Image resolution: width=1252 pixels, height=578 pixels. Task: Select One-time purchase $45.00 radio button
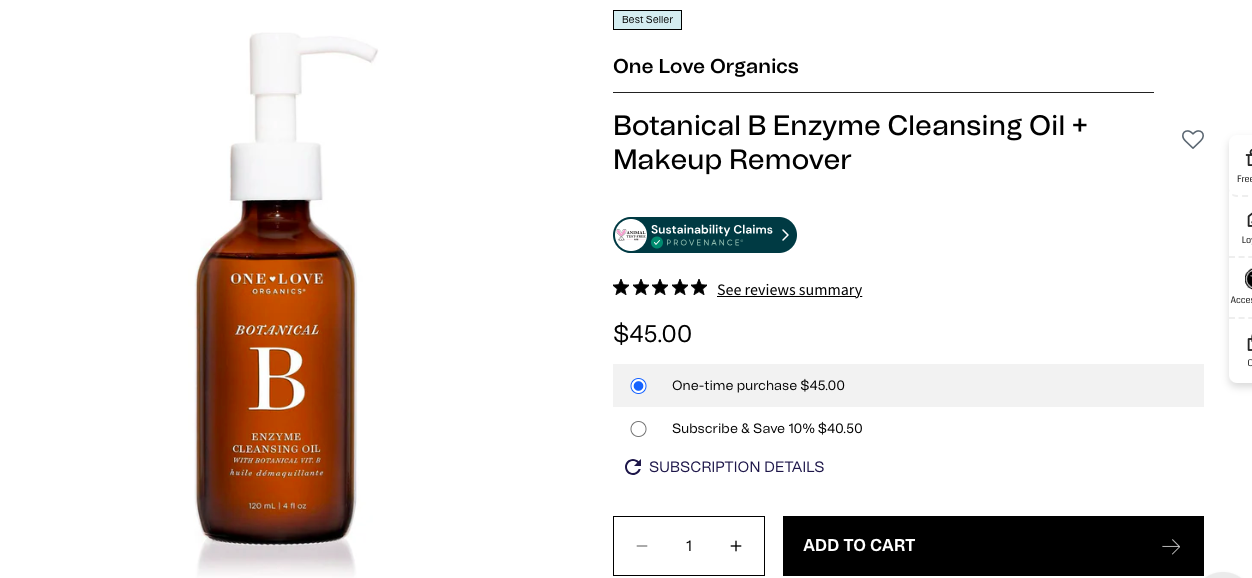tap(639, 386)
